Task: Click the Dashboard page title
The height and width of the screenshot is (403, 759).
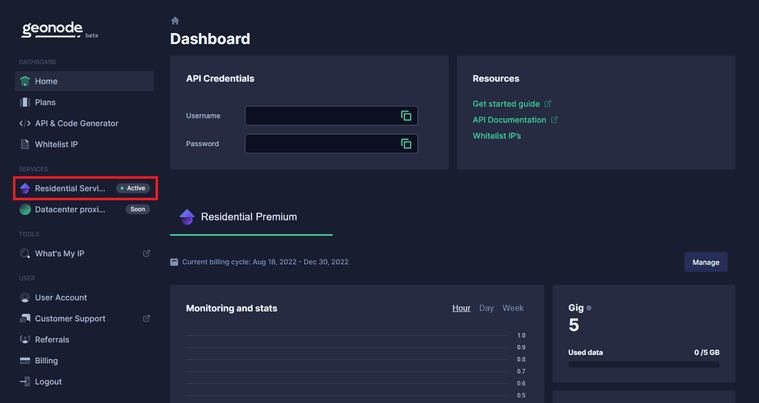Action: (210, 39)
